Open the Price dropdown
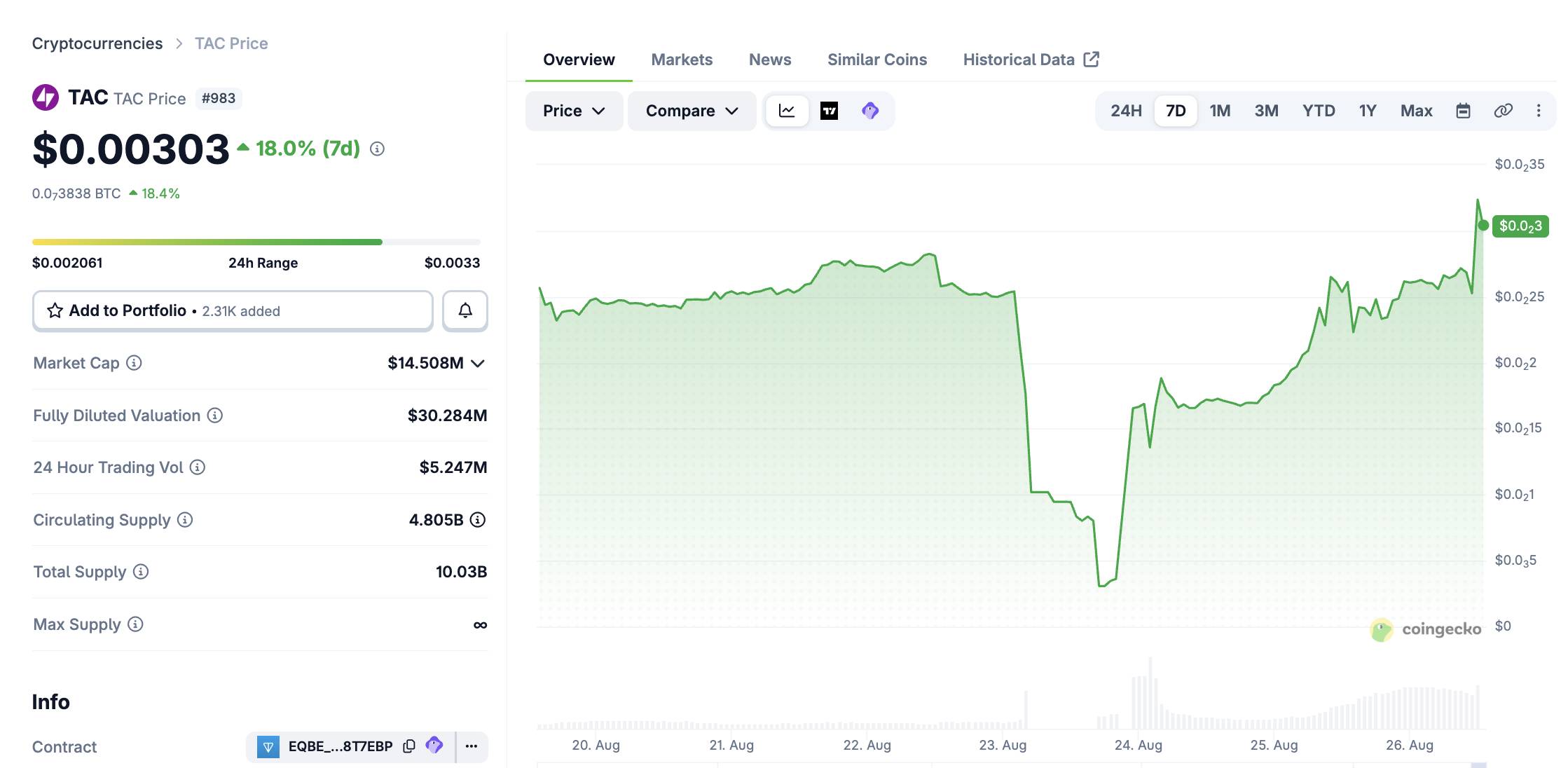The height and width of the screenshot is (768, 1568). (x=574, y=111)
